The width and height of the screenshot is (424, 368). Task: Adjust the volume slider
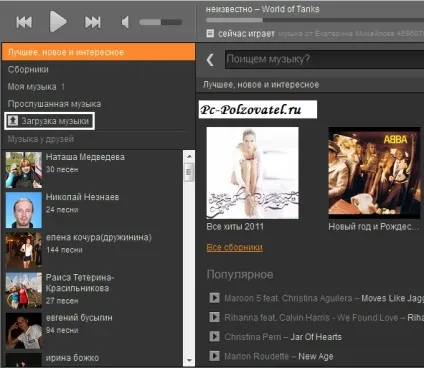click(161, 22)
